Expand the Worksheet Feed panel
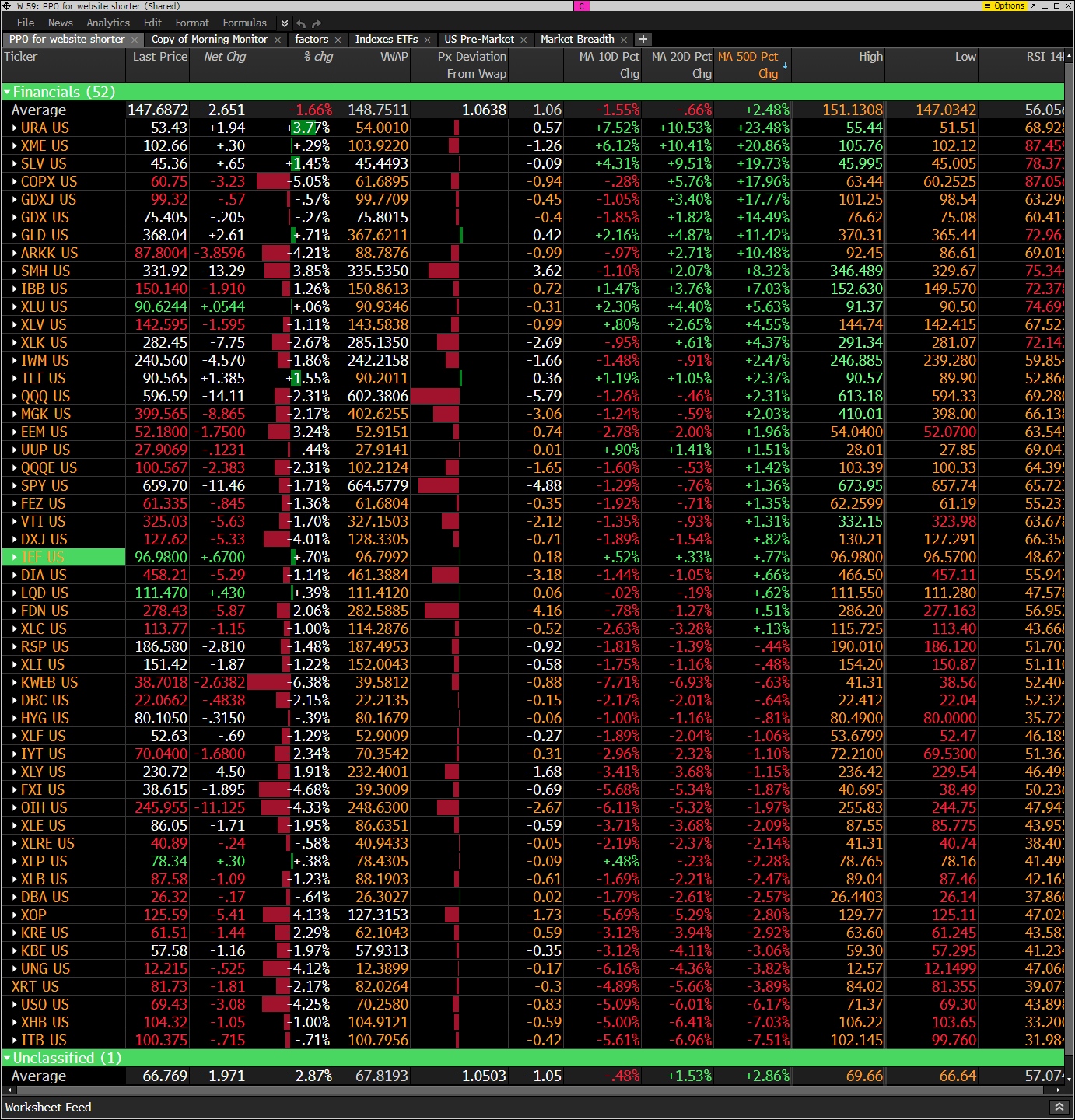The height and width of the screenshot is (1120, 1075). pos(1059,1107)
